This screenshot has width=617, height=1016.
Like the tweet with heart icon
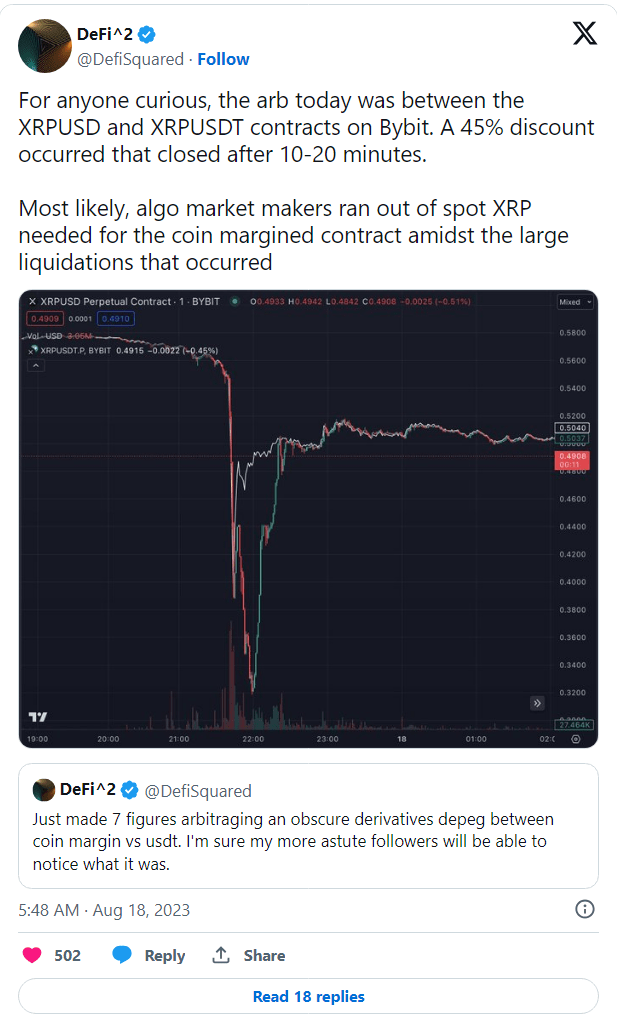coord(32,955)
